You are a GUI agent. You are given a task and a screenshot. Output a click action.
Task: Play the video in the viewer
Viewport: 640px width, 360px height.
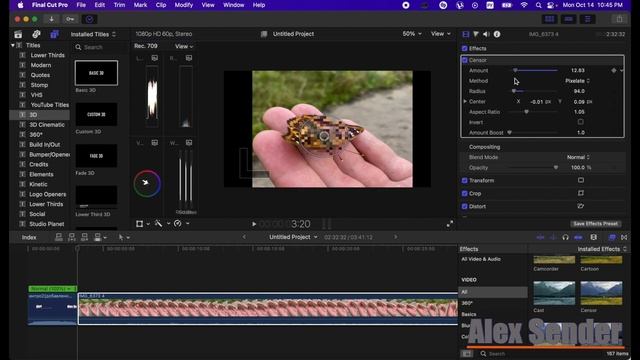coord(254,224)
